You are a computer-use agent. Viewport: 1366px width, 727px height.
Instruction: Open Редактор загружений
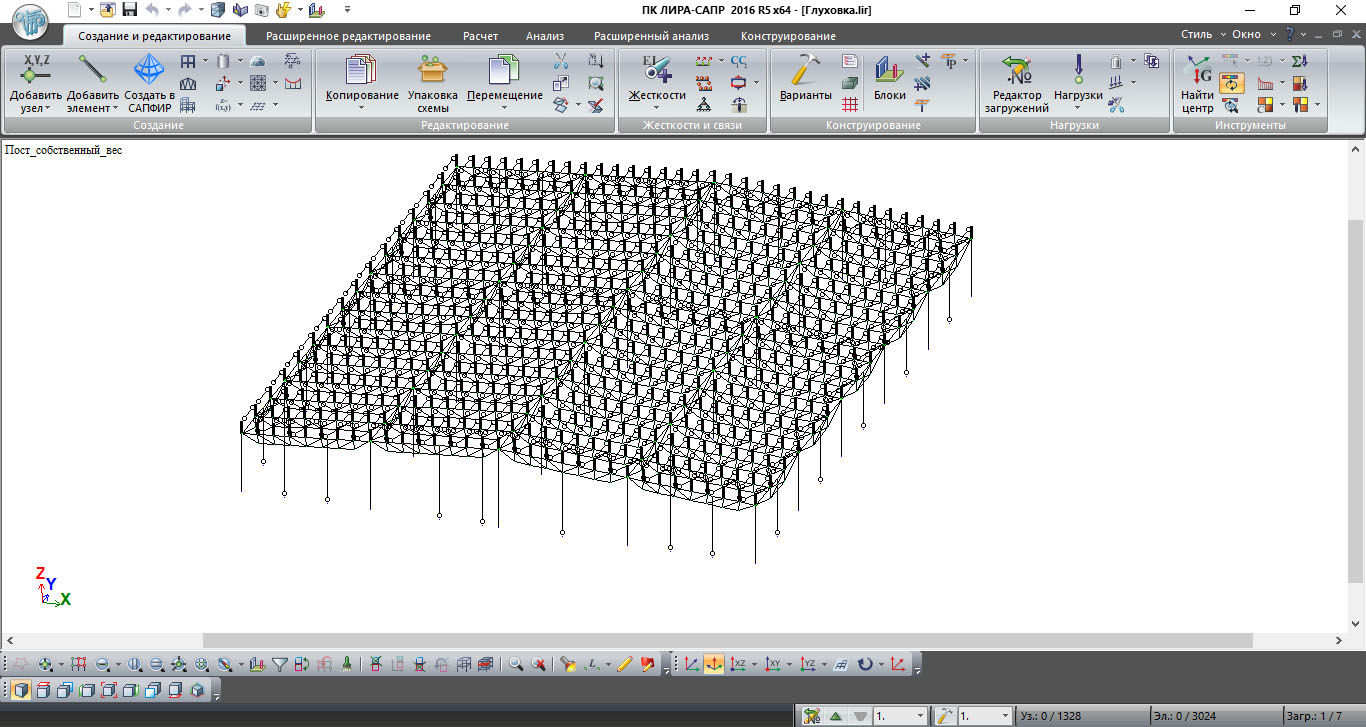[x=1016, y=82]
